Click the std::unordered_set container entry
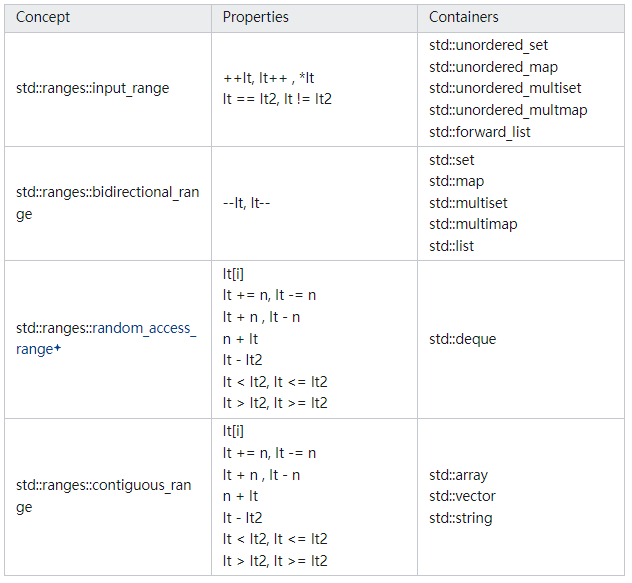 click(x=489, y=45)
